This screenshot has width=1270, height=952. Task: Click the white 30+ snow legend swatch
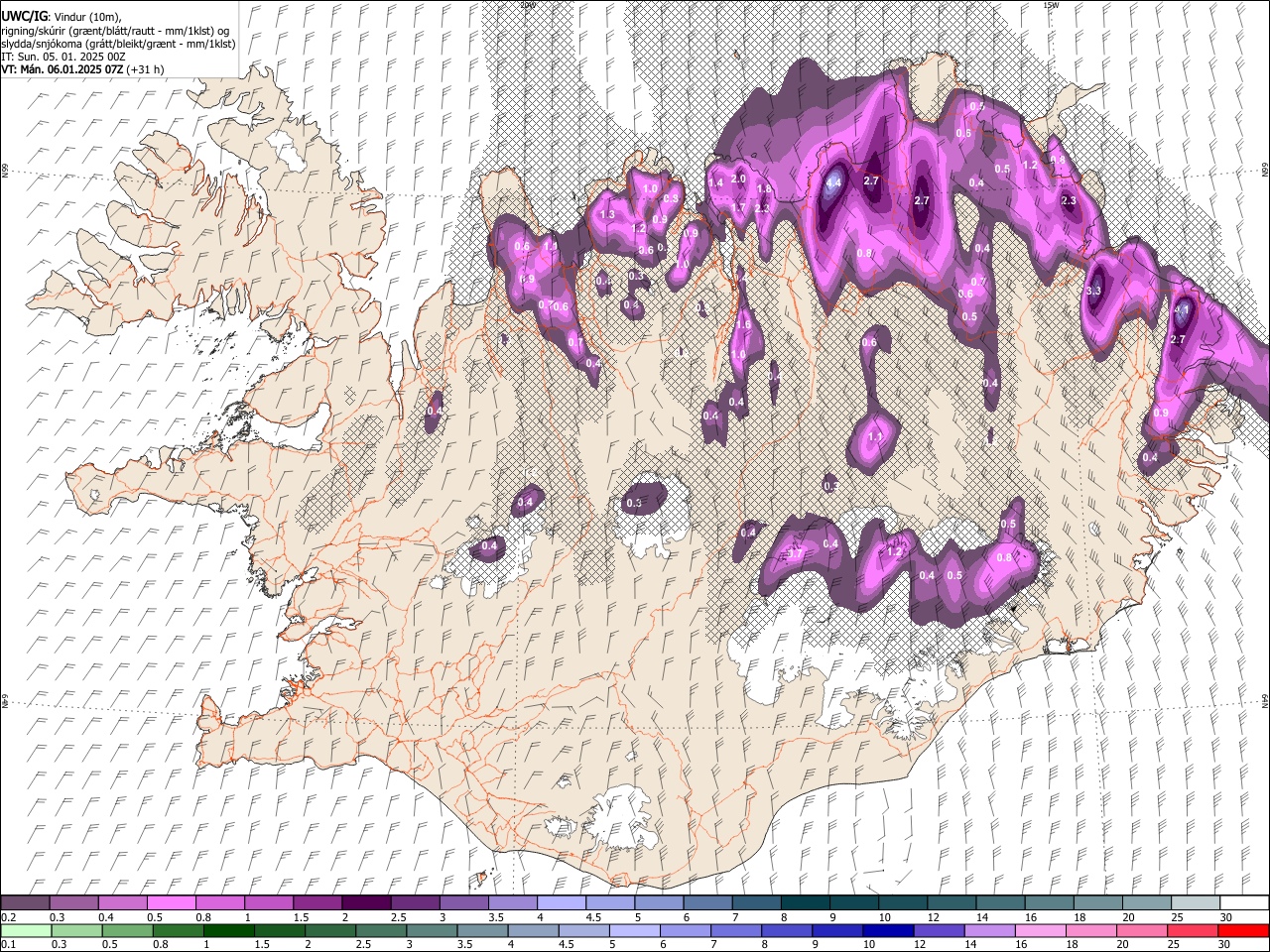[x=1243, y=903]
